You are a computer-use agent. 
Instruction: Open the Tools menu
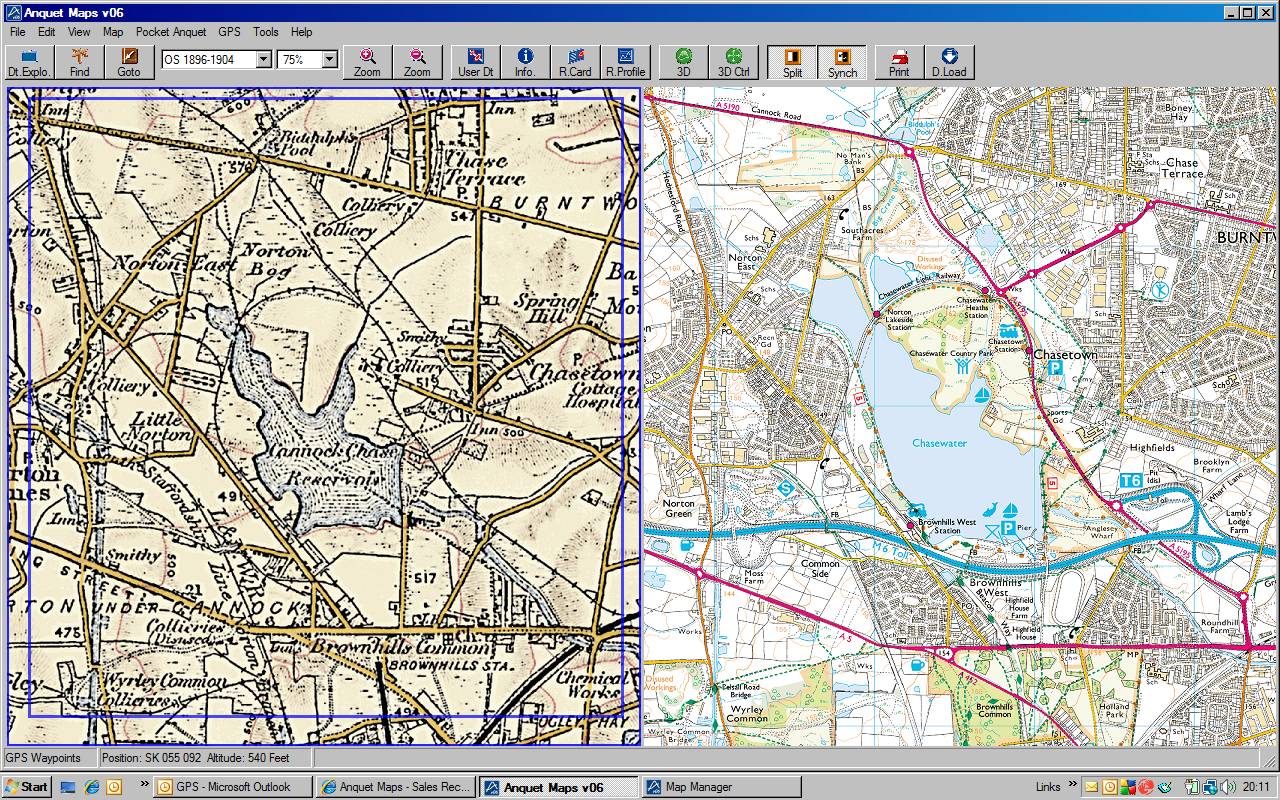(x=266, y=32)
